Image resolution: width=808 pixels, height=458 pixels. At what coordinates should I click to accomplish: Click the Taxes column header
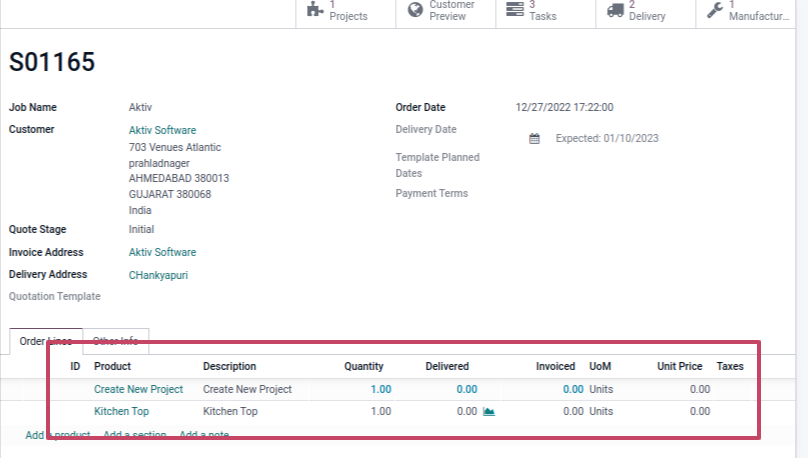pyautogui.click(x=730, y=366)
